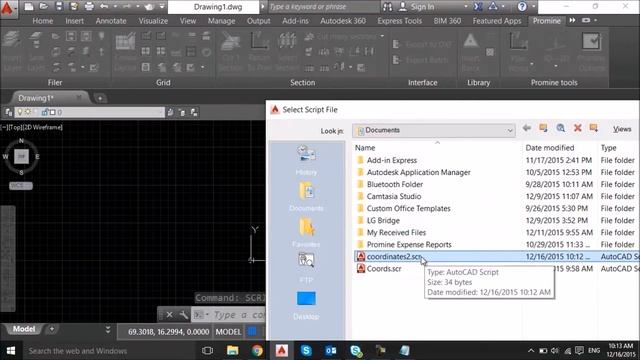Click the Open file icon in quick access toolbar
Viewport: 640px width, 360px height.
[44, 6]
